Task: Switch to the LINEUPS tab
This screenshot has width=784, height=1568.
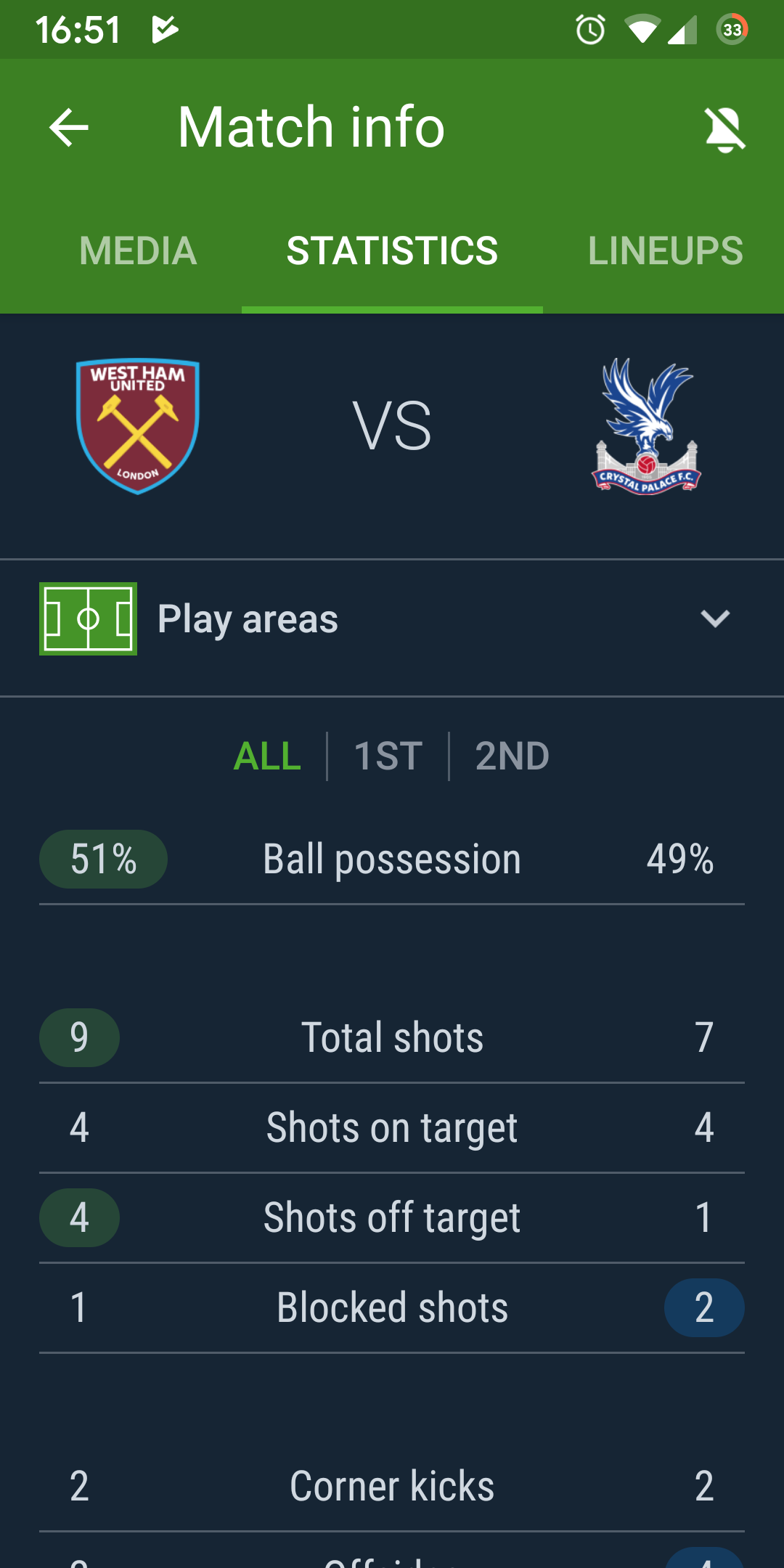Action: (665, 251)
